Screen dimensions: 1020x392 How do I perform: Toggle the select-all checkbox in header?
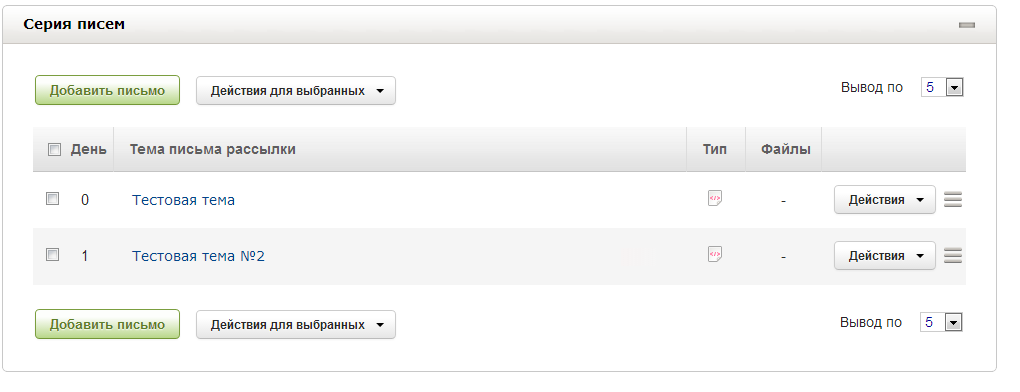coord(55,150)
